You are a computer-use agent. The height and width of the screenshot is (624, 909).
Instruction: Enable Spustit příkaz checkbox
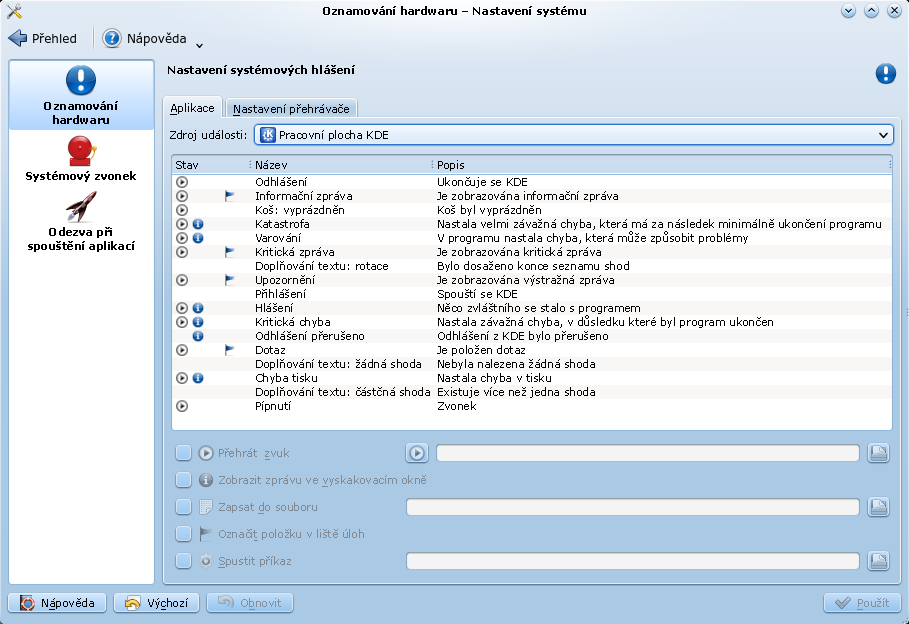click(x=183, y=561)
